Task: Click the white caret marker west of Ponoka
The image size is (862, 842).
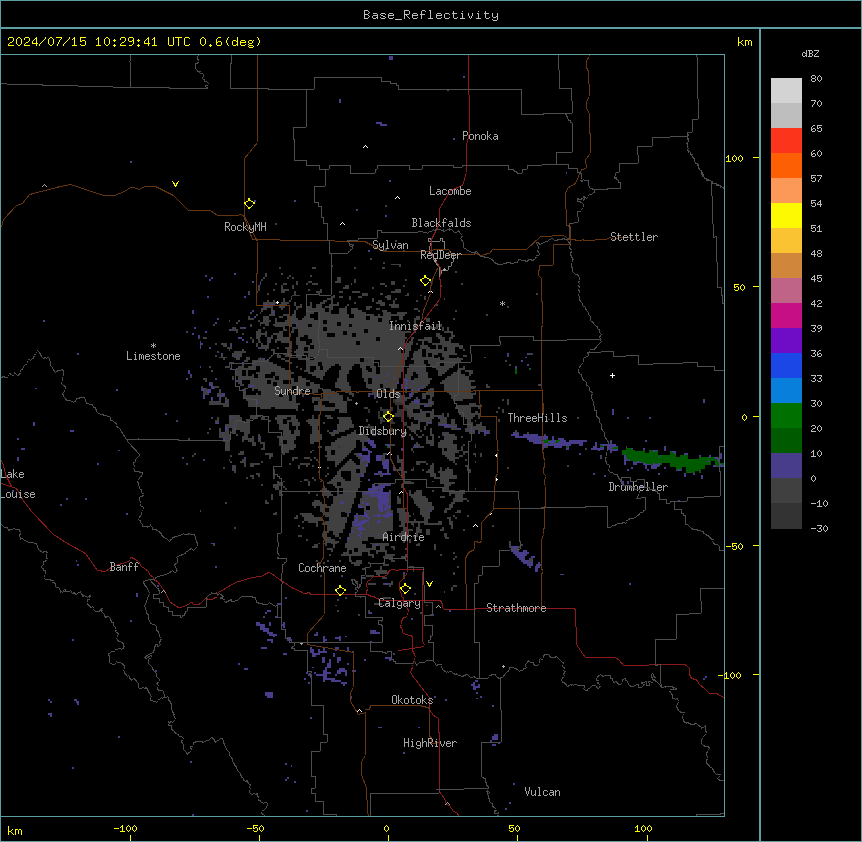Action: click(366, 147)
